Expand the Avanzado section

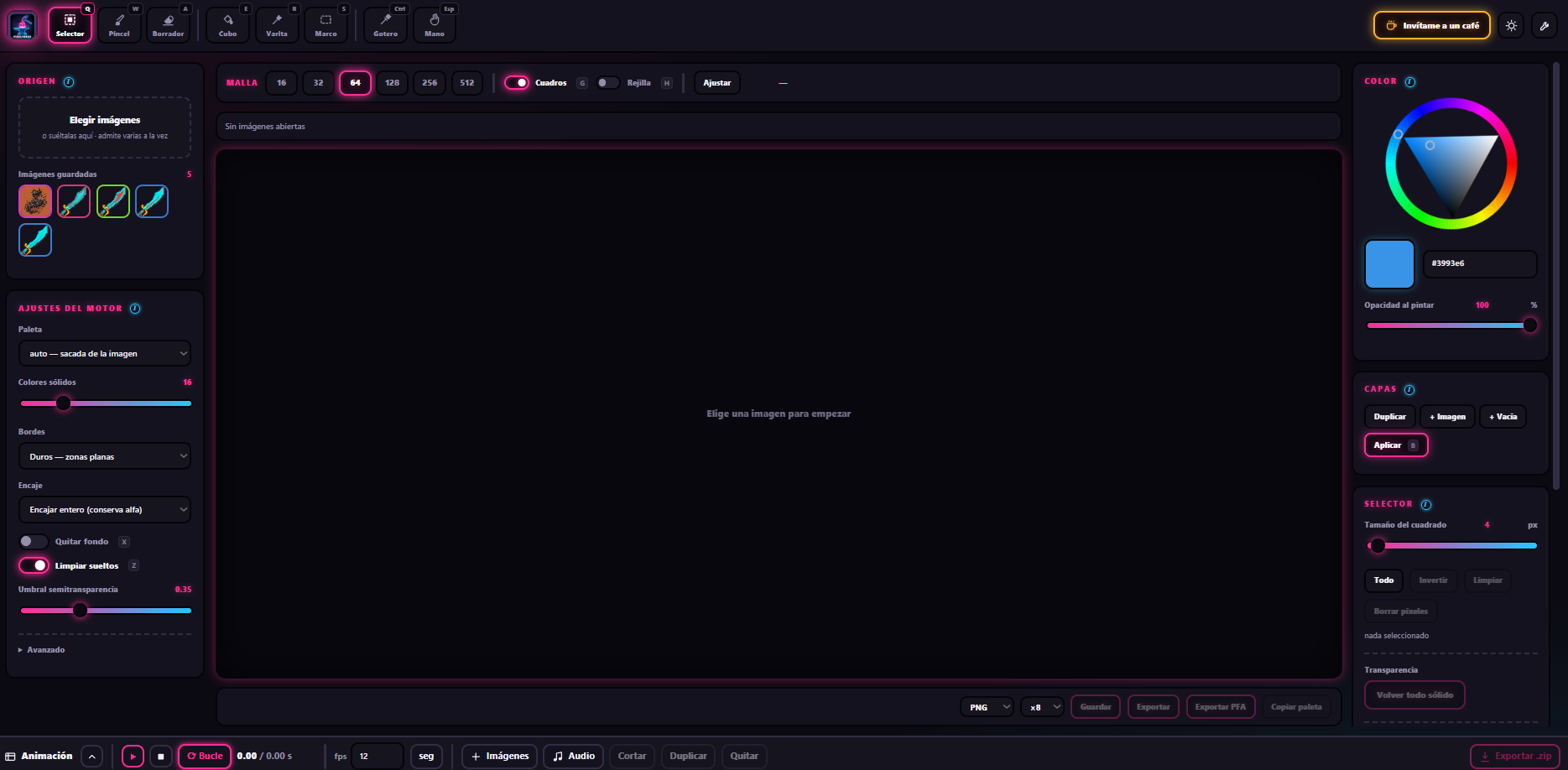coord(42,649)
